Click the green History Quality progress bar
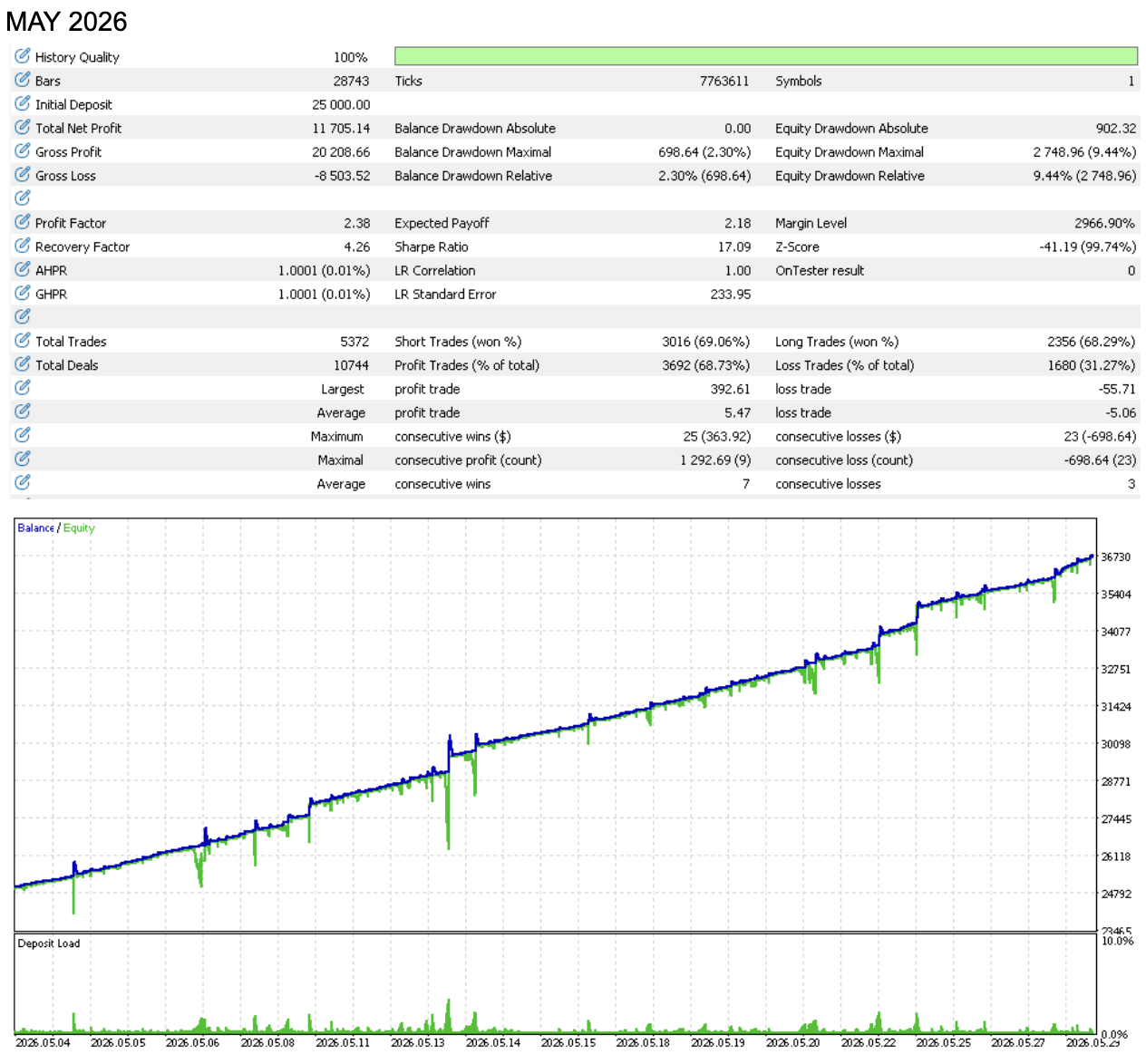 pos(766,56)
